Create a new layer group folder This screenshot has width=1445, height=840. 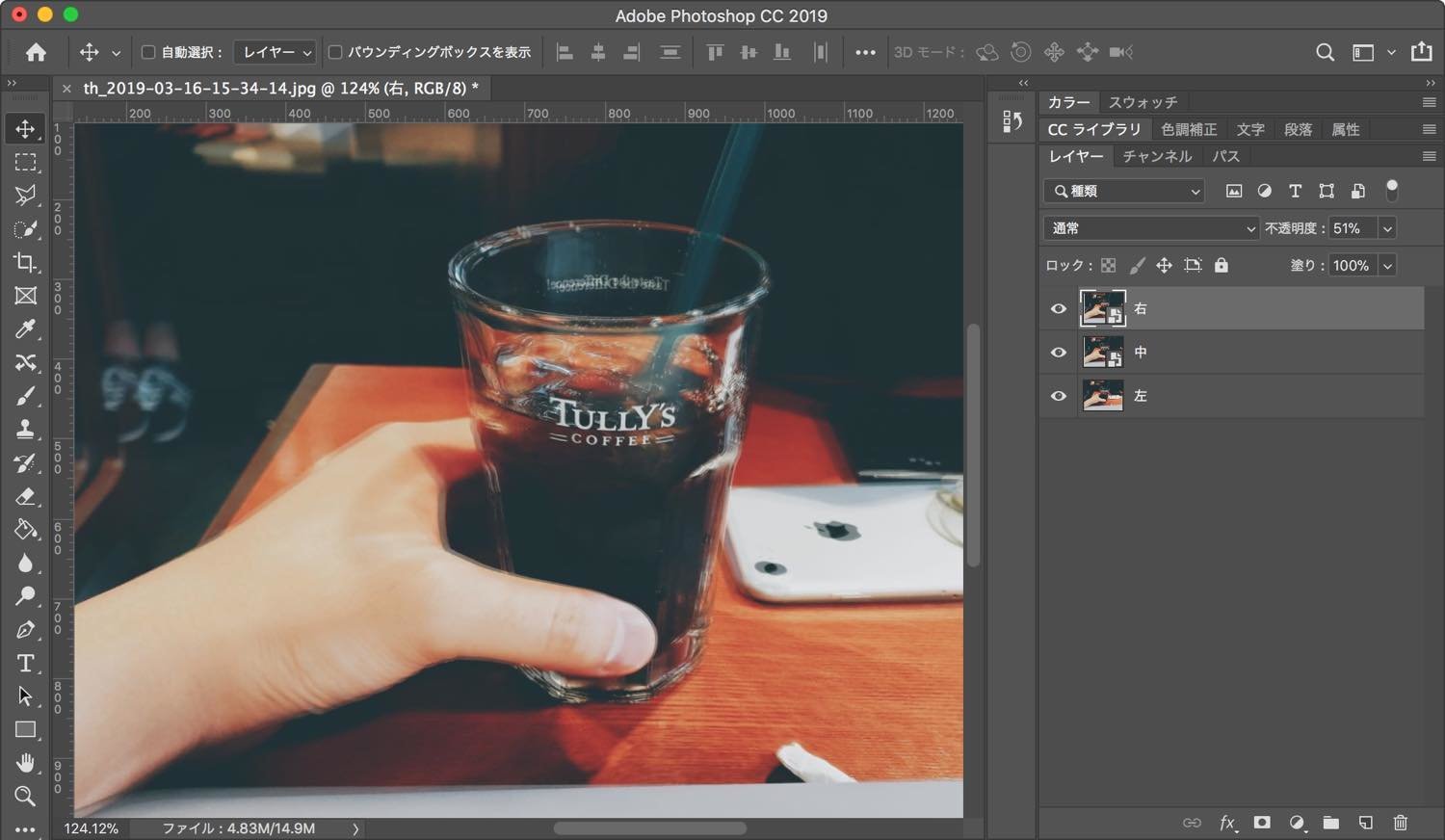1331,823
